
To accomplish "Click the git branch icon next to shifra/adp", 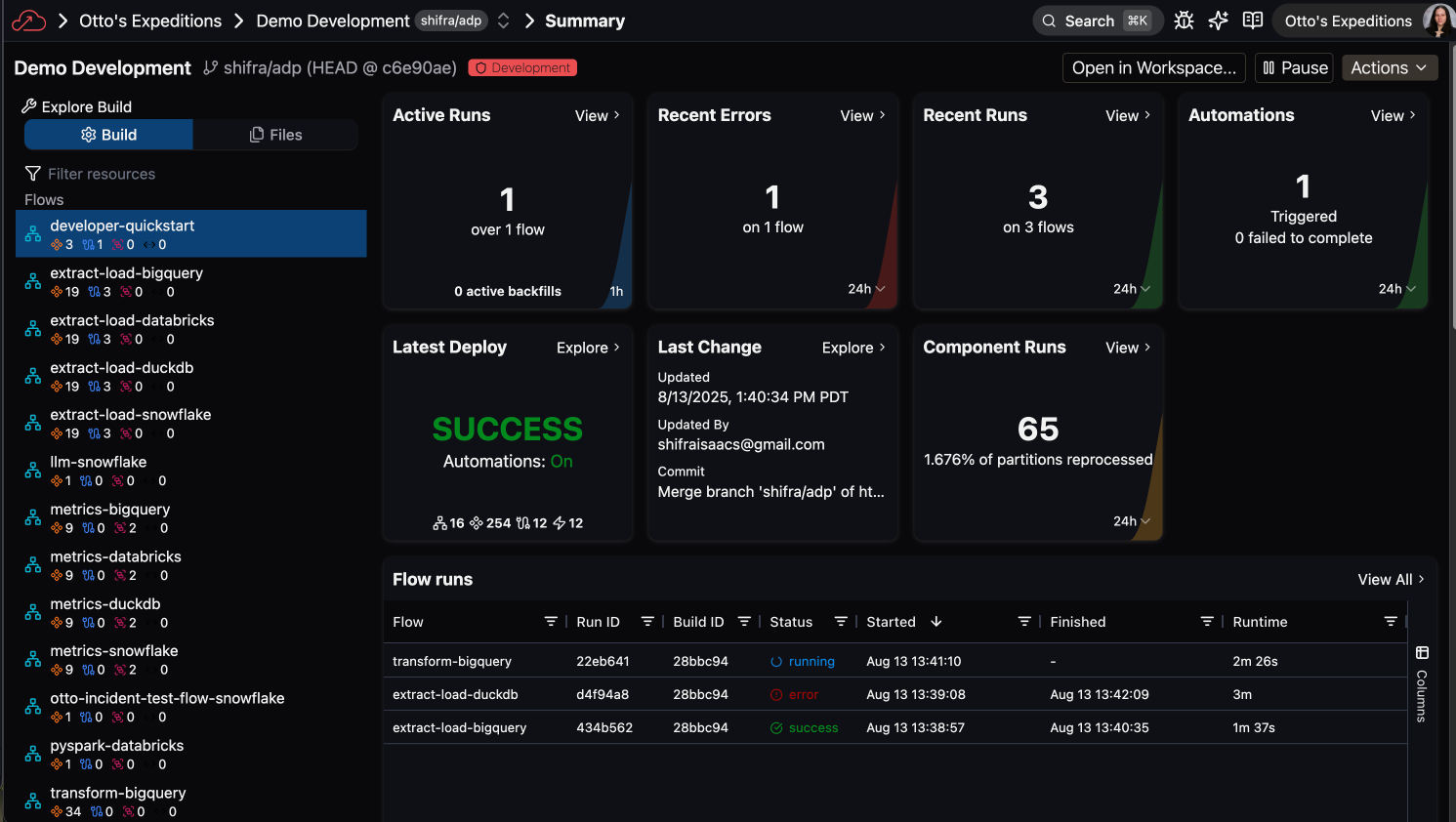I will click(211, 67).
